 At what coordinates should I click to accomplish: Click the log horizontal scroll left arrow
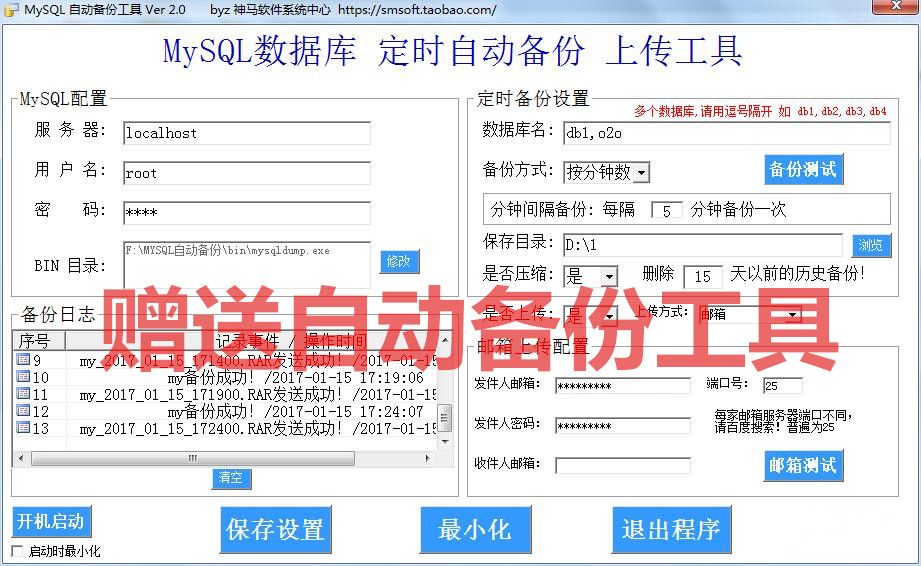coord(21,458)
